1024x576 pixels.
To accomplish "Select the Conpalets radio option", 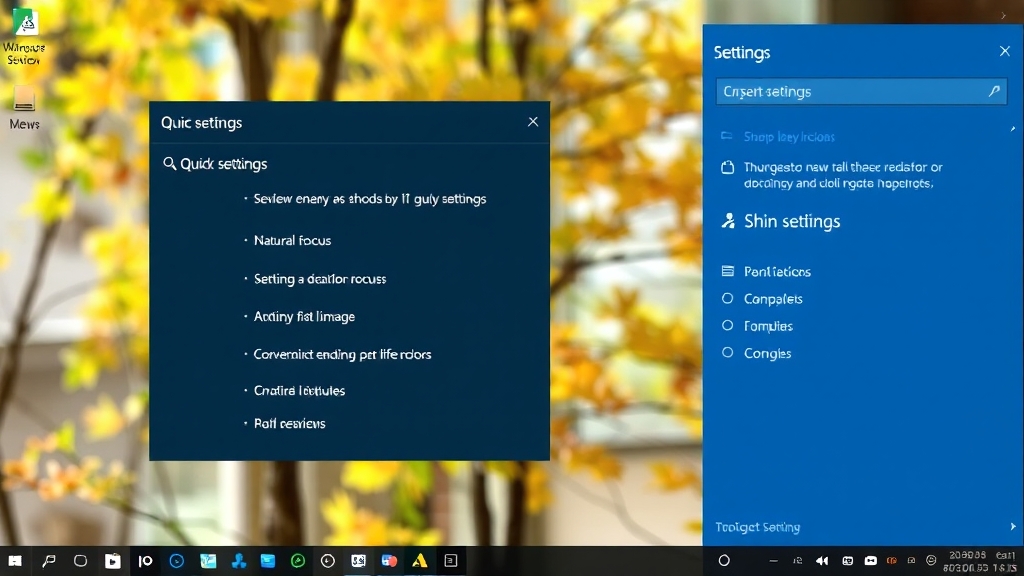I will tap(727, 299).
